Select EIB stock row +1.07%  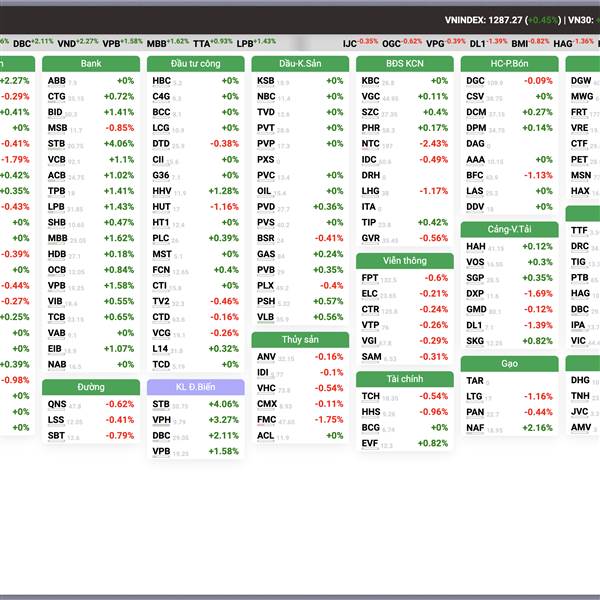tap(91, 349)
